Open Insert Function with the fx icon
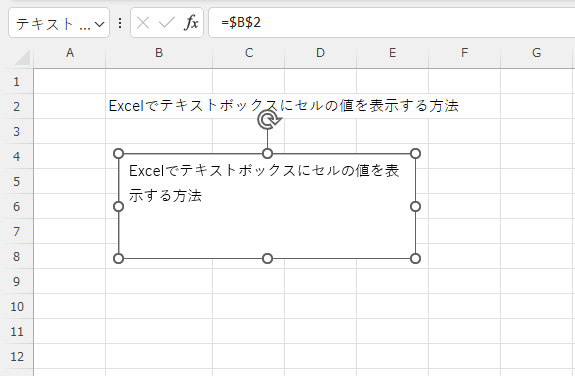 191,23
